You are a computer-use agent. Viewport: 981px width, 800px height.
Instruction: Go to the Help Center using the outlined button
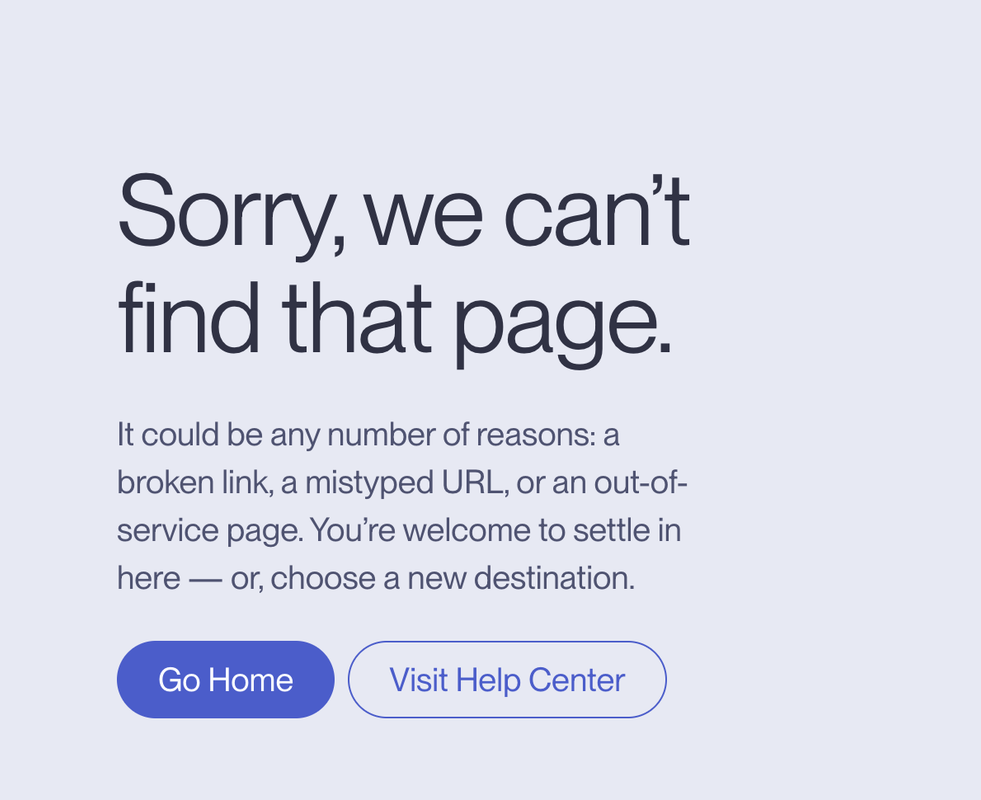(x=507, y=679)
